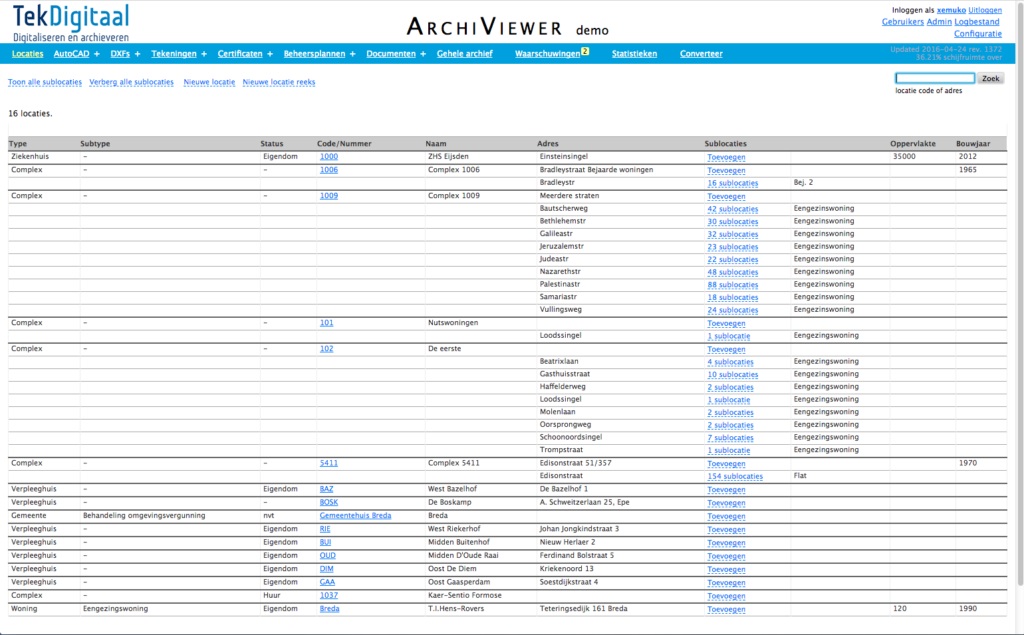Open location code GAA
The image size is (1024, 635).
pos(327,582)
